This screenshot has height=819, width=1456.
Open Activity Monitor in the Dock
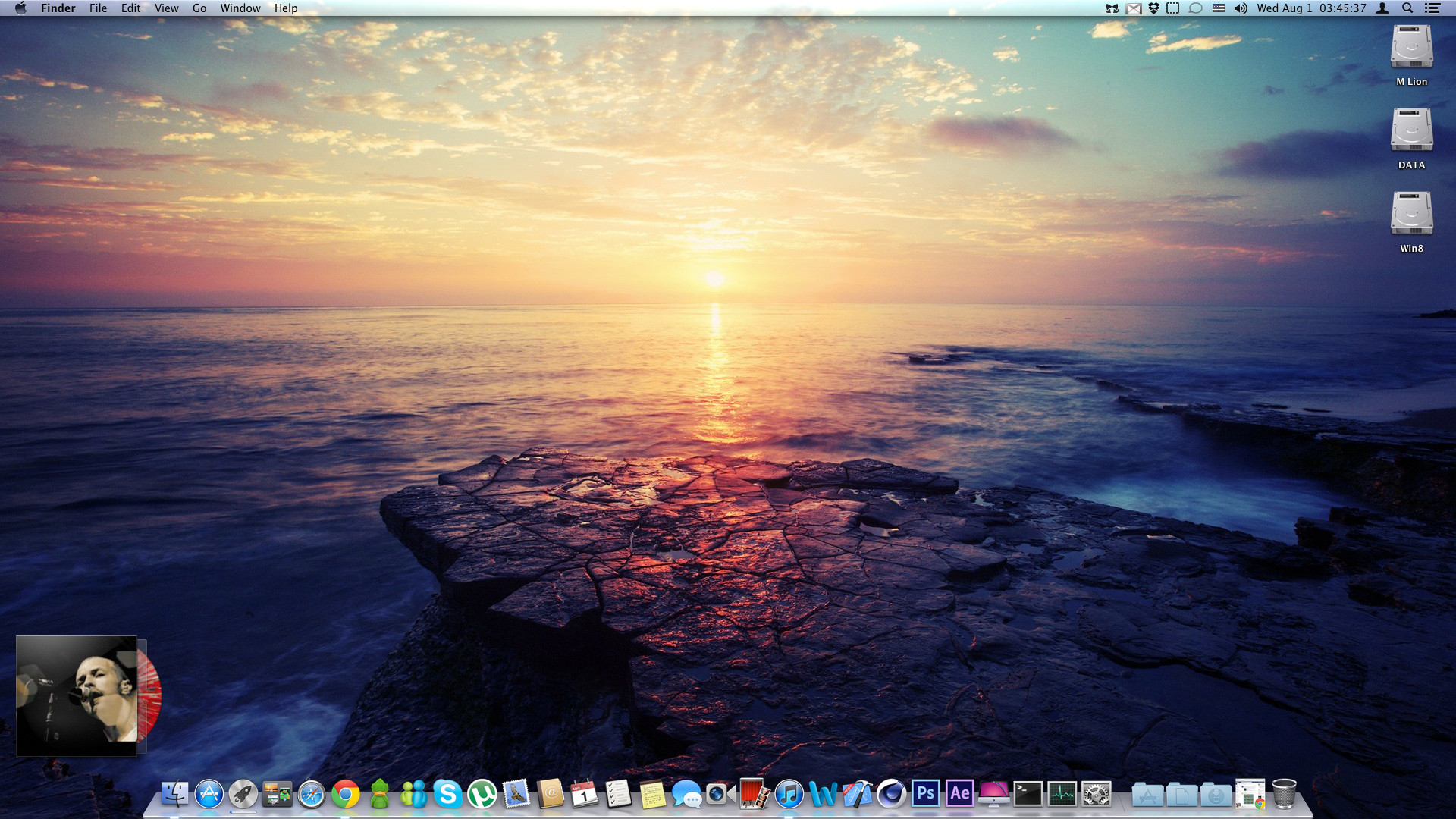tap(1062, 794)
